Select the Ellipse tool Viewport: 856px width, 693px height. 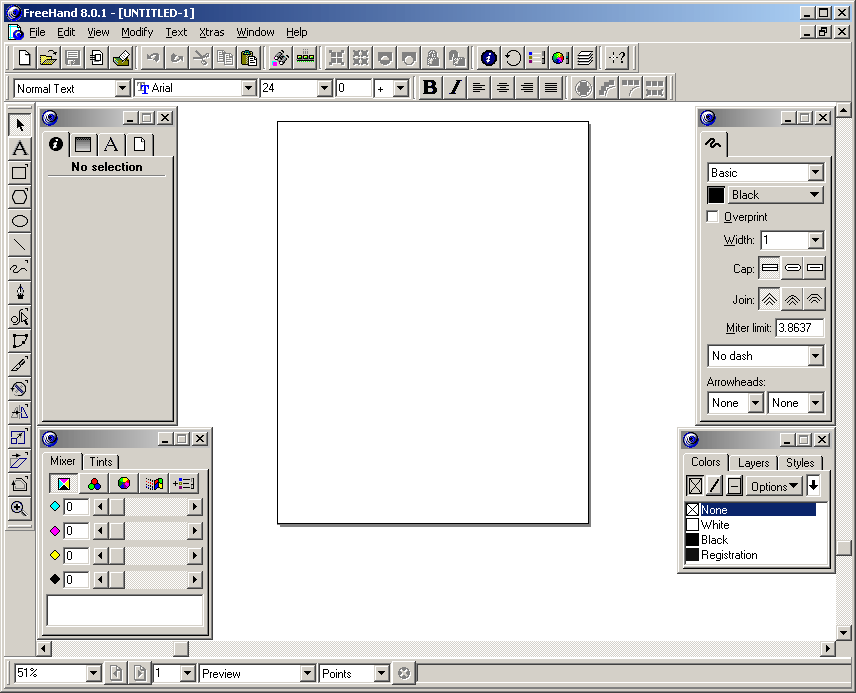20,221
